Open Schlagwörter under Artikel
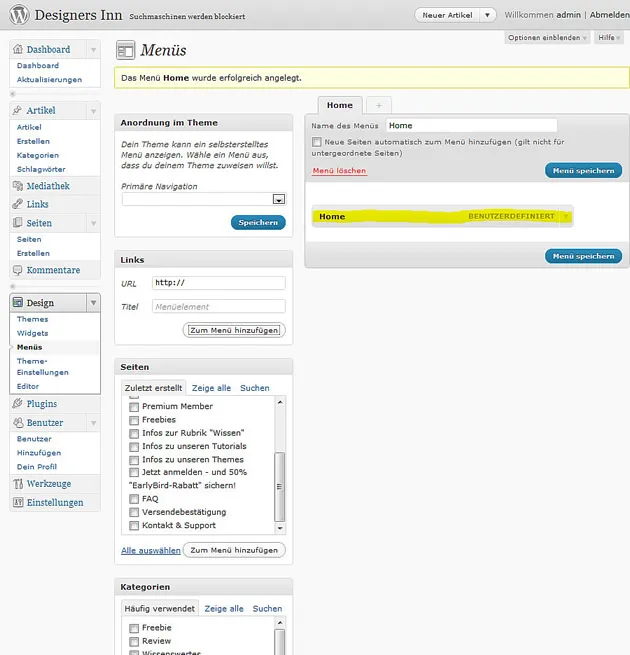 pos(41,169)
